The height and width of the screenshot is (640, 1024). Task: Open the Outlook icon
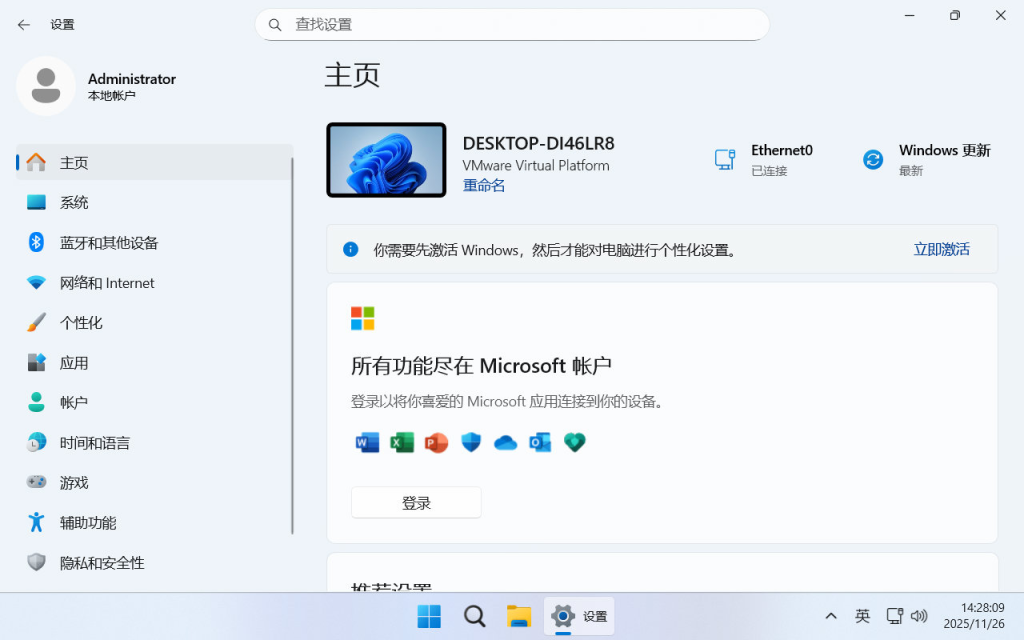[540, 442]
